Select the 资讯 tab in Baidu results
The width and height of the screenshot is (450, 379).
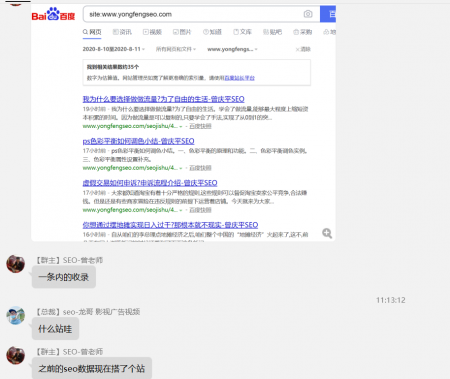122,32
